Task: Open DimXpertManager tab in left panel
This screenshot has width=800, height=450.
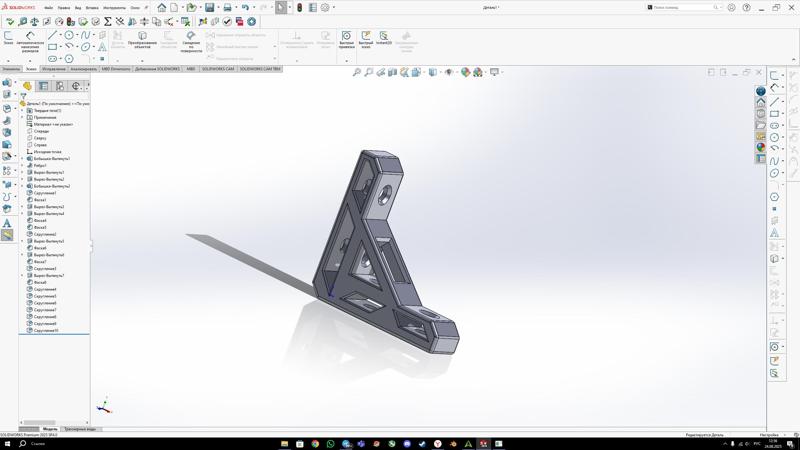Action: pyautogui.click(x=76, y=86)
